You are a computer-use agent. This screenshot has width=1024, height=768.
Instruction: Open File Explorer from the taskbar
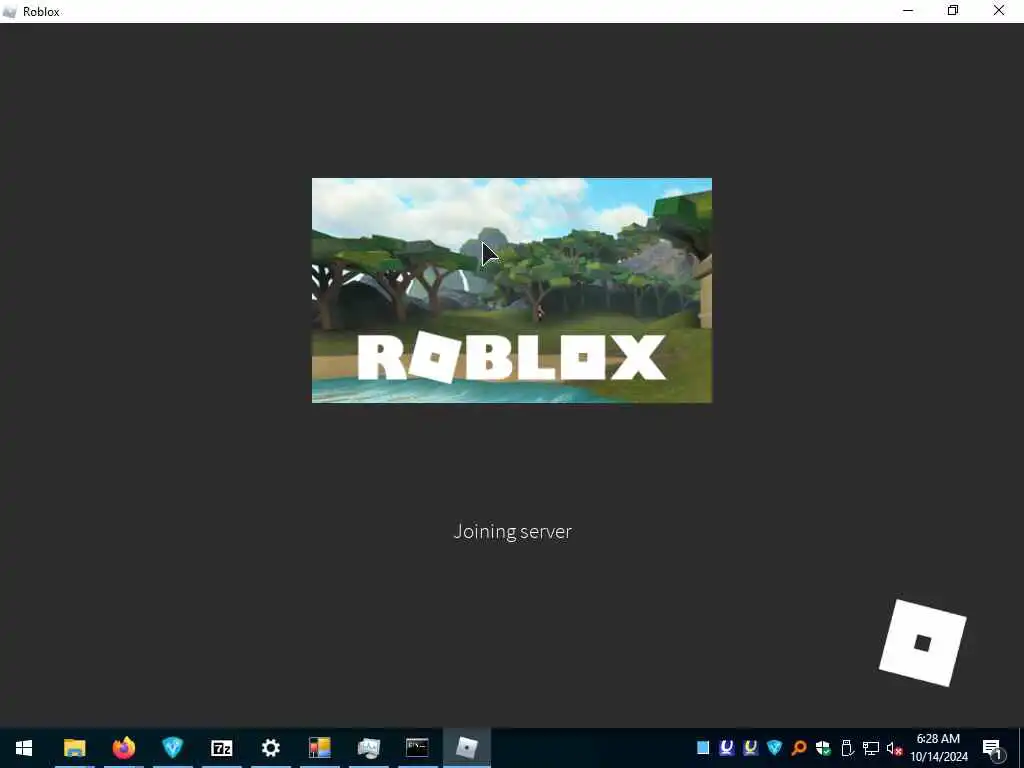click(74, 748)
